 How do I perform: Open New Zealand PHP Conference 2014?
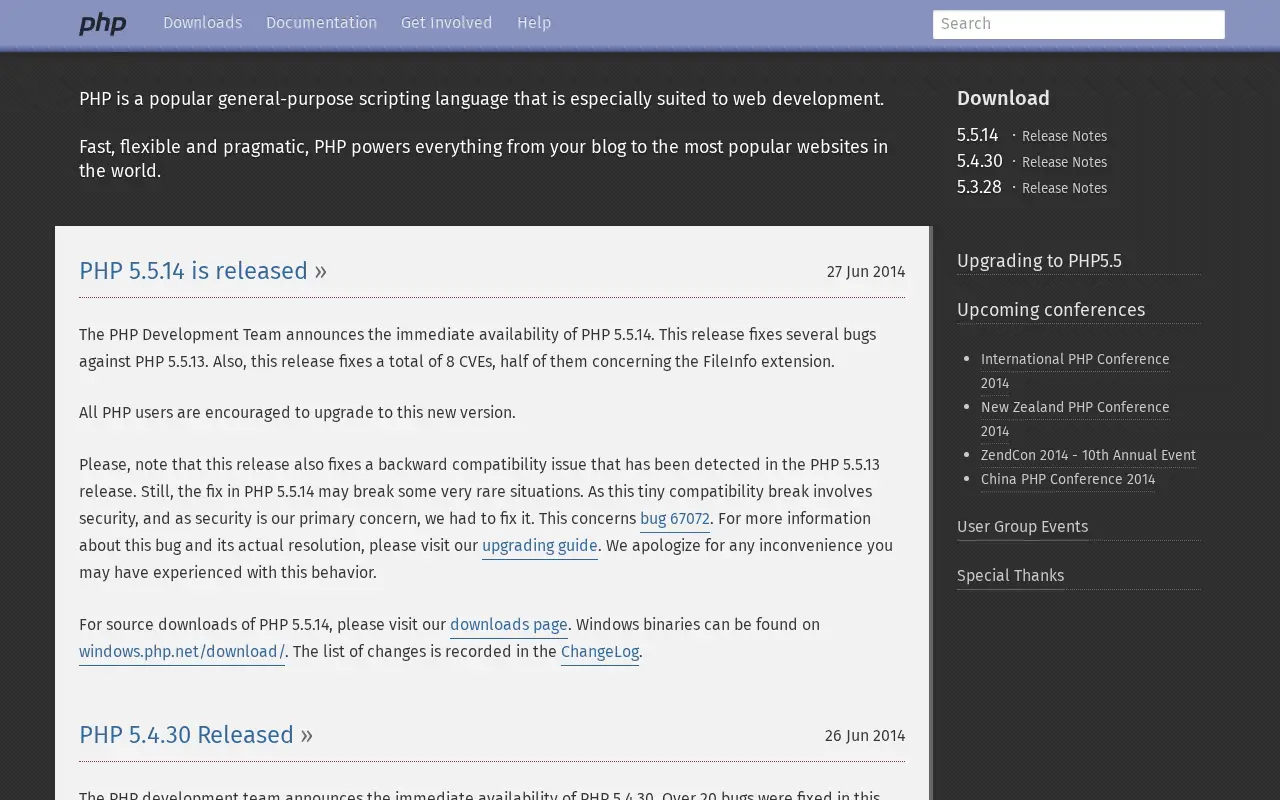1075,419
